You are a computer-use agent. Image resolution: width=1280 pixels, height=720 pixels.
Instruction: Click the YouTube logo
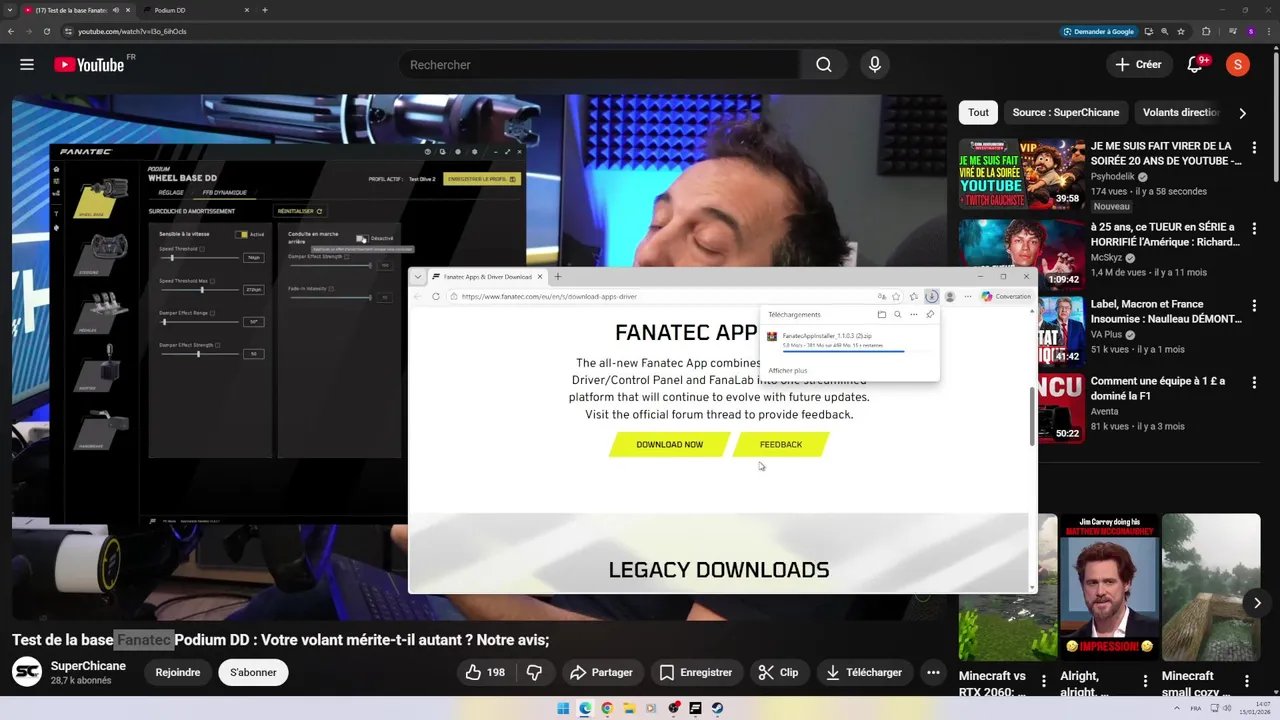[89, 65]
